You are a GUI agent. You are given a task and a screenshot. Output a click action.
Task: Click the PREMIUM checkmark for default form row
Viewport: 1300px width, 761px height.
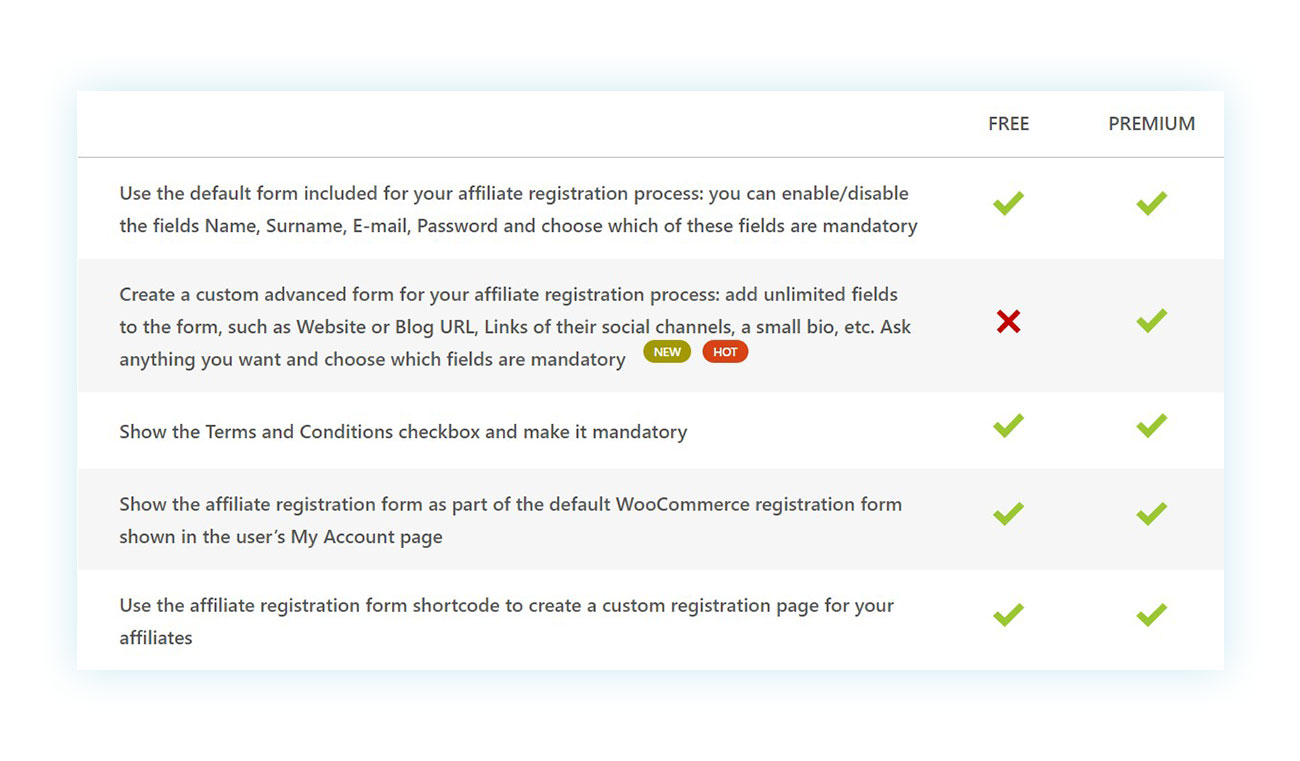point(1151,204)
